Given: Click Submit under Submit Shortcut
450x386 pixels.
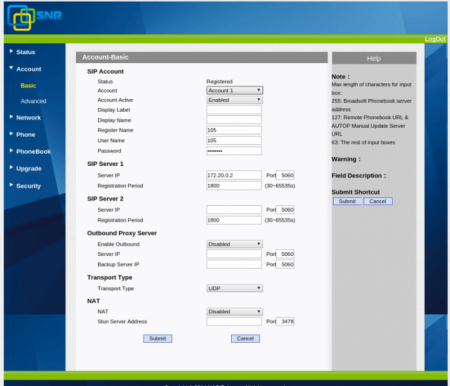Looking at the screenshot, I should 347,201.
